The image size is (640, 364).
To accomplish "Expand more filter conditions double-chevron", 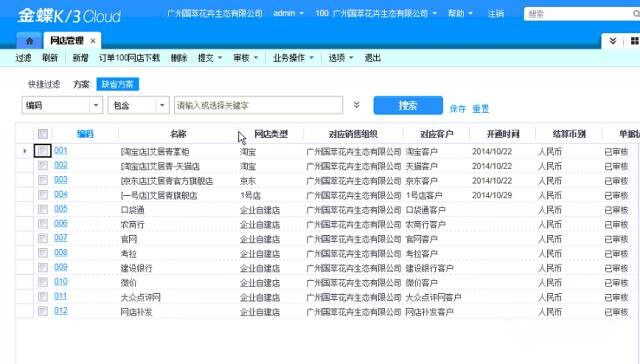I will click(x=356, y=105).
